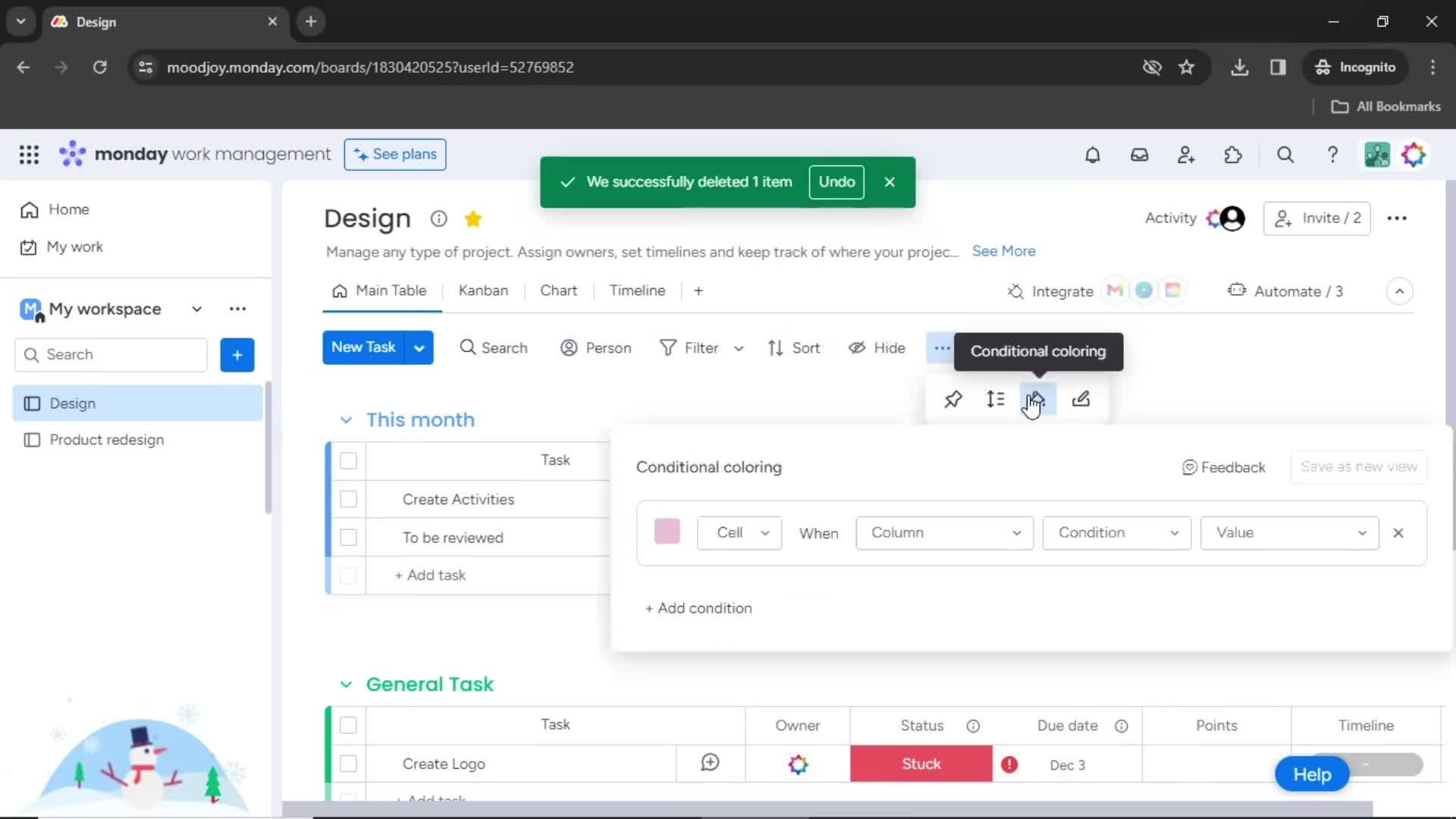Click the Add condition button
This screenshot has width=1456, height=819.
[697, 608]
